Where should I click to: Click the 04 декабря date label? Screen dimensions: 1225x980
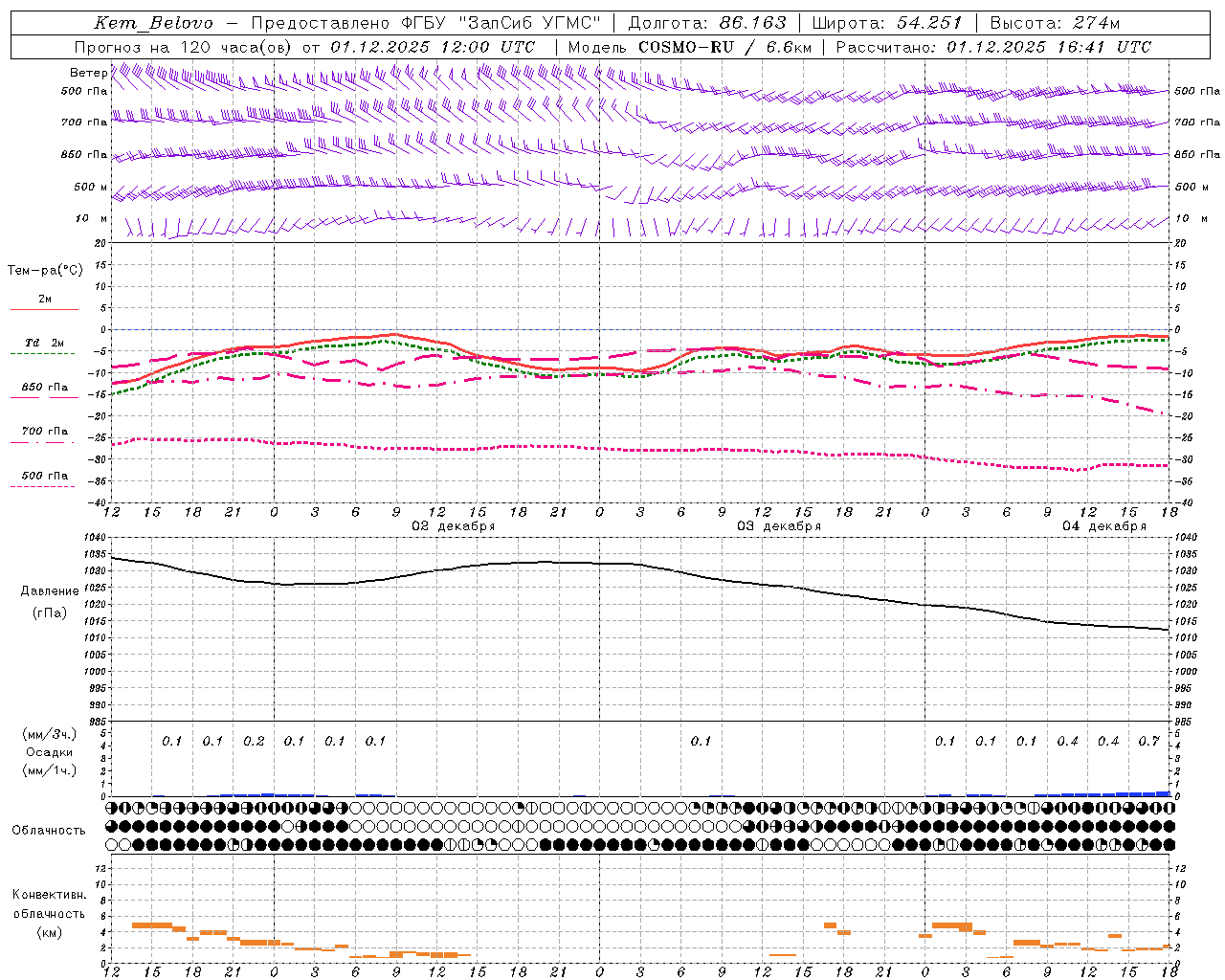pyautogui.click(x=1103, y=526)
